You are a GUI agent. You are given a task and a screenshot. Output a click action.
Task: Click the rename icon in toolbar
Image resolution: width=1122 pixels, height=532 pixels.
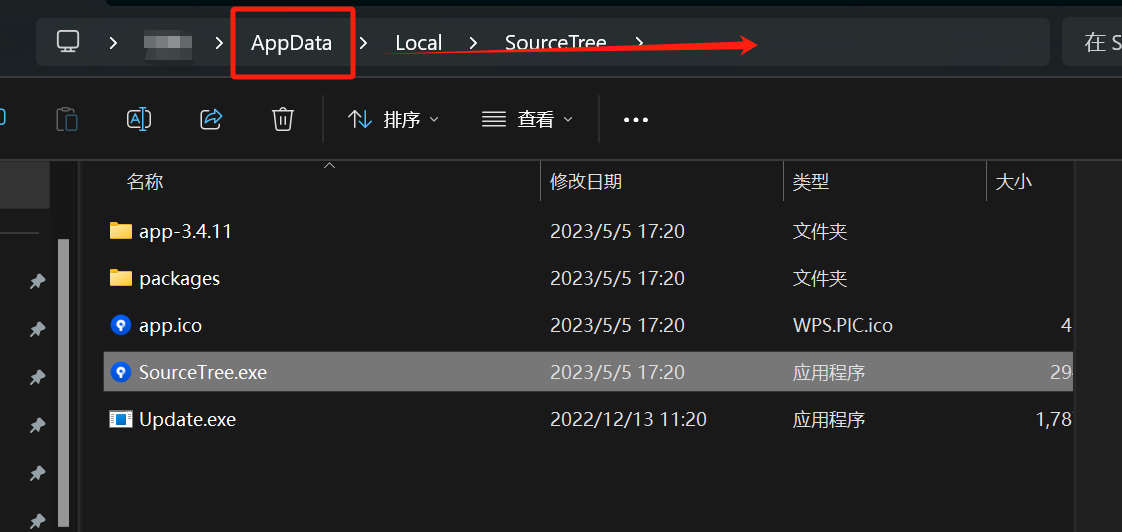point(139,119)
